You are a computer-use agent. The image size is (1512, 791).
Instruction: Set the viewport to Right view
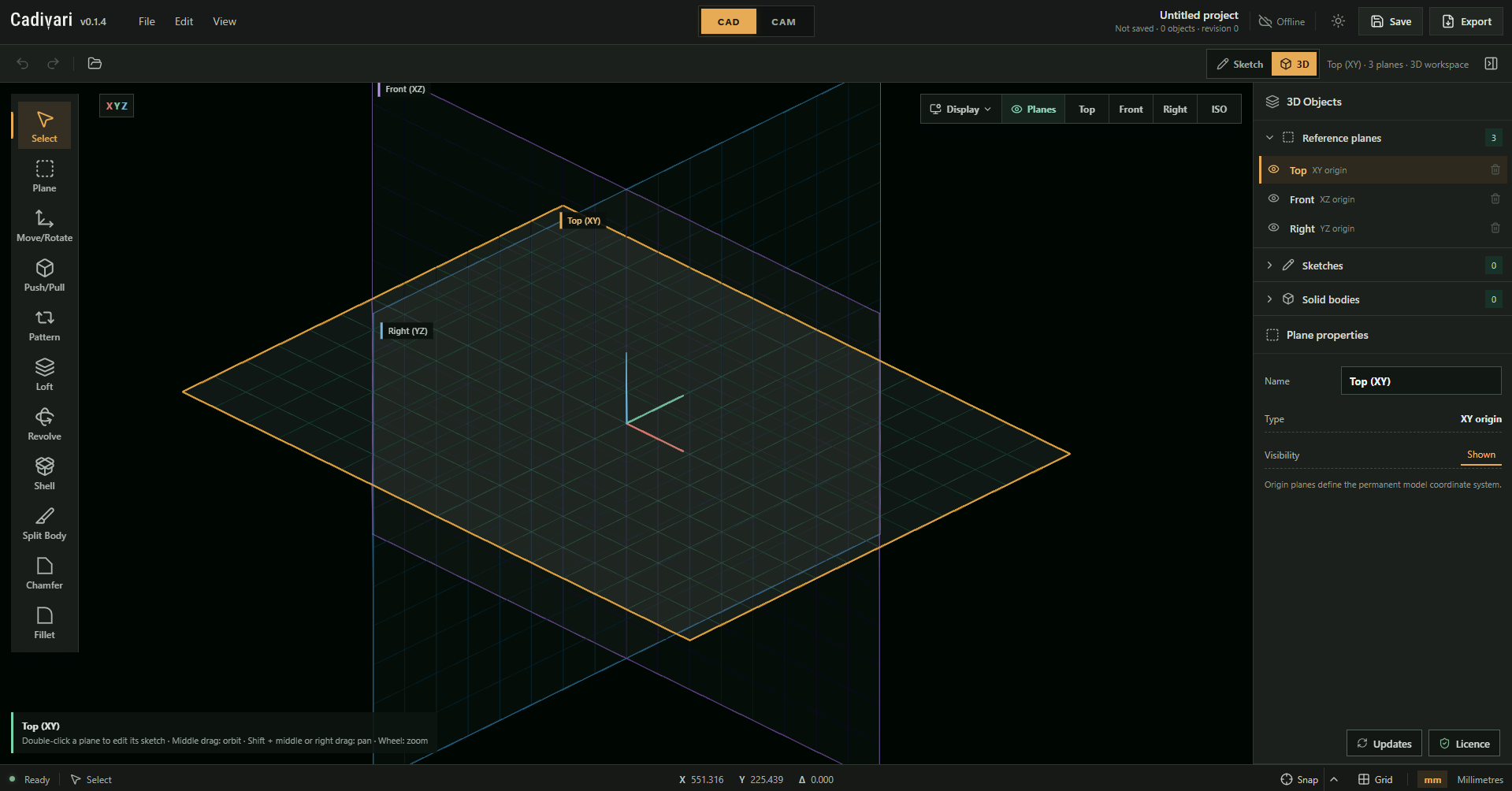coord(1175,110)
